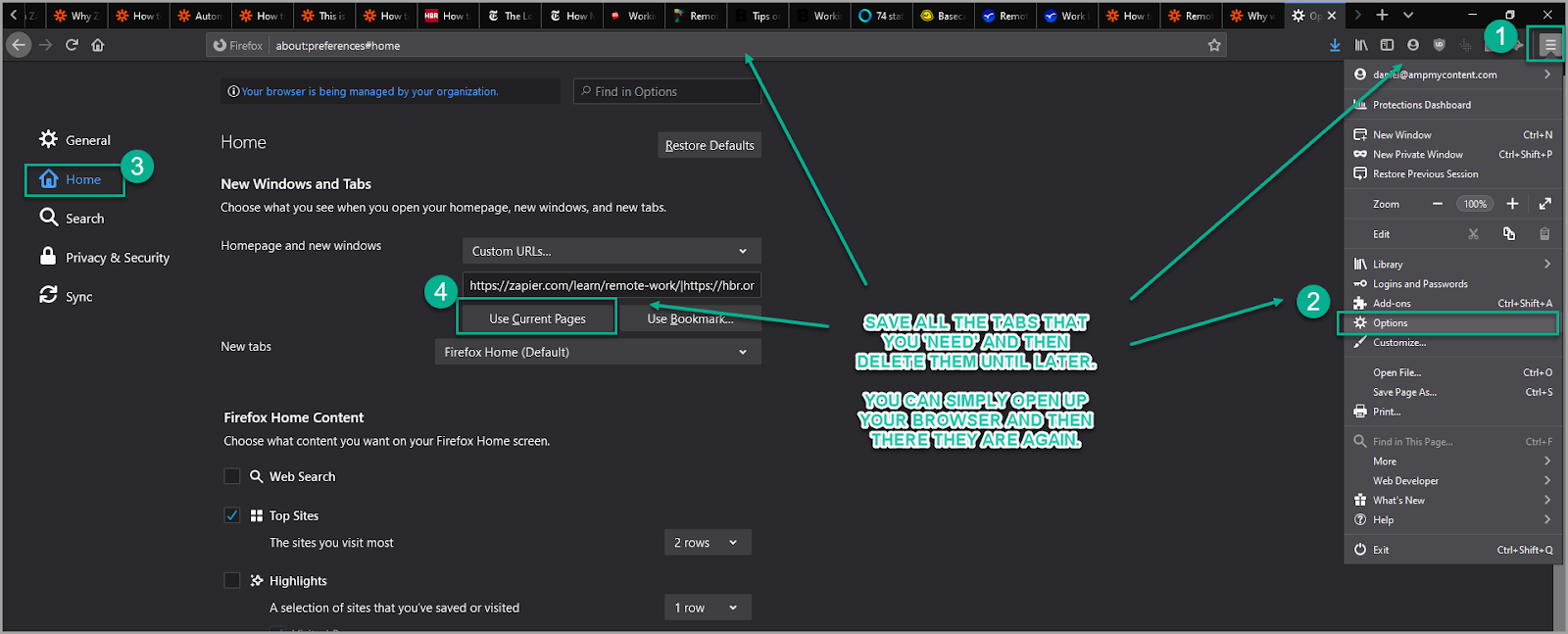The height and width of the screenshot is (634, 1568).
Task: Bookmark this page with star icon
Action: [1214, 45]
